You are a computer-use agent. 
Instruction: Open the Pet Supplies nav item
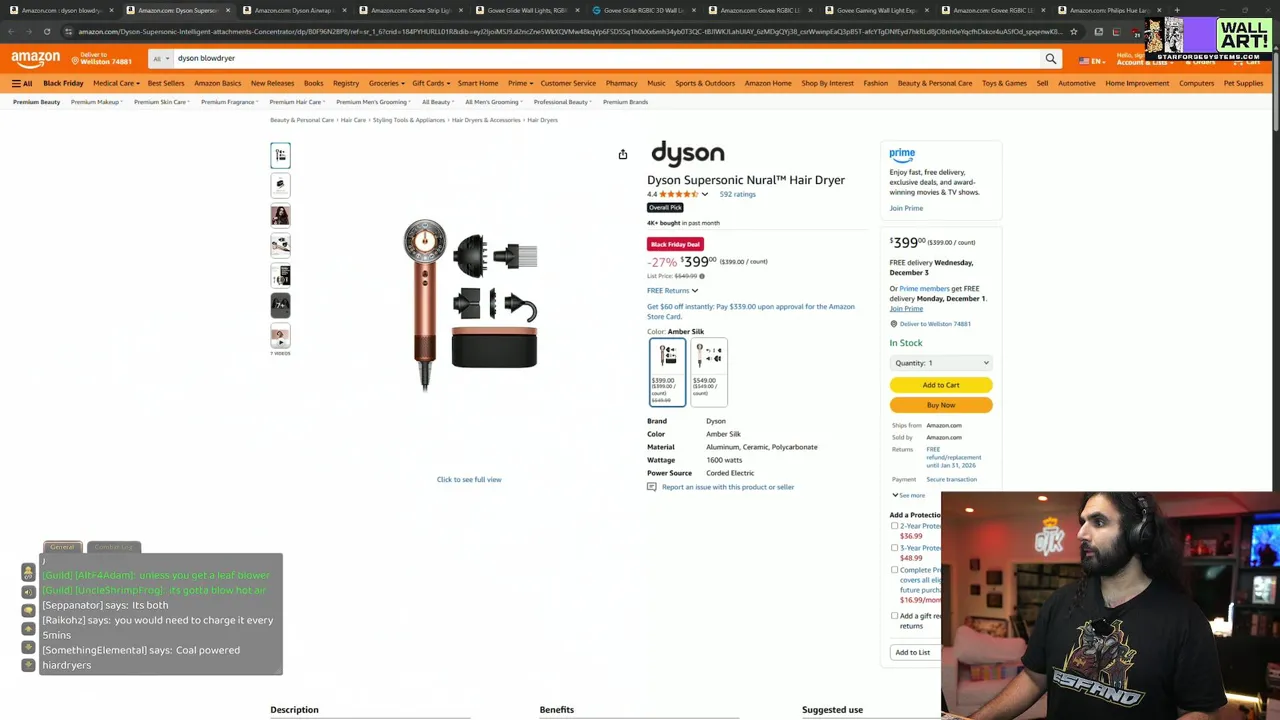tap(1243, 83)
